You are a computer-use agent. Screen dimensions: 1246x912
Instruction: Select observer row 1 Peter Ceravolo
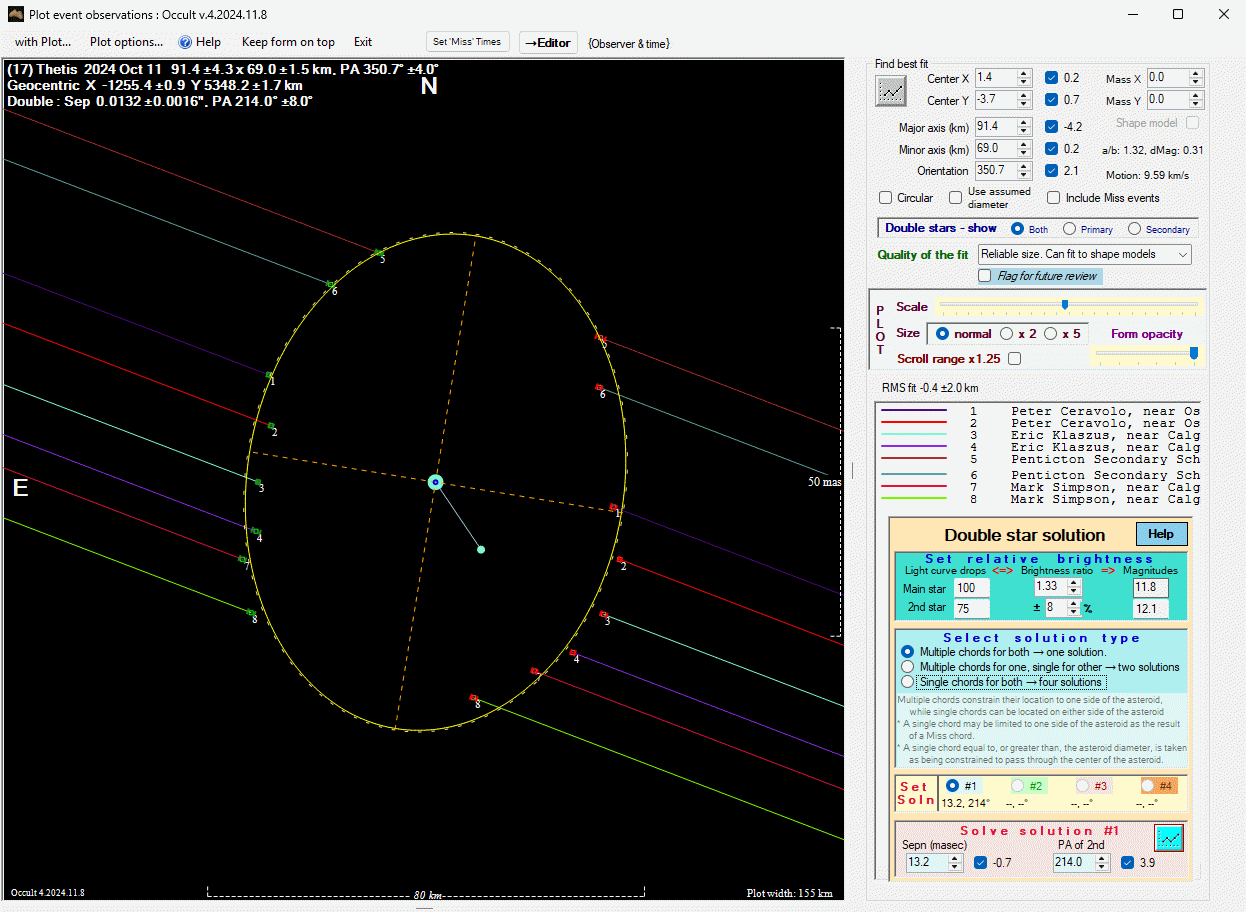[x=1038, y=411]
